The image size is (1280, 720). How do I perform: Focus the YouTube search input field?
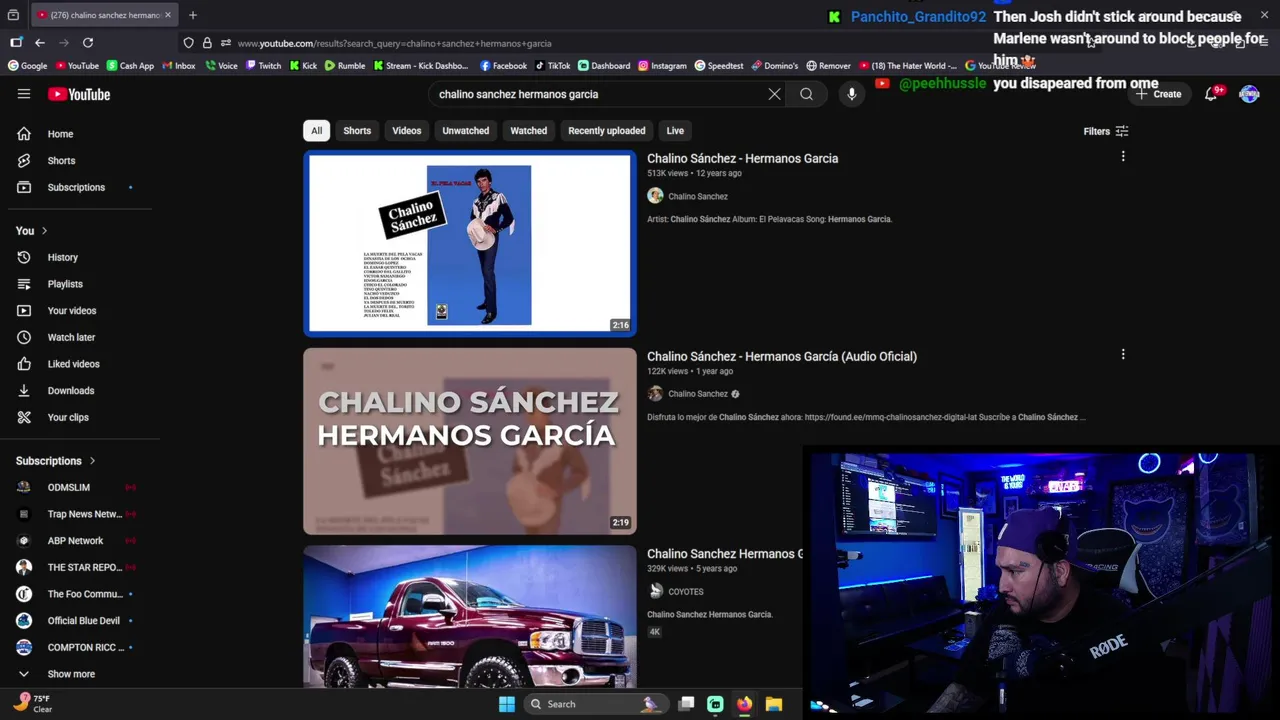click(598, 94)
